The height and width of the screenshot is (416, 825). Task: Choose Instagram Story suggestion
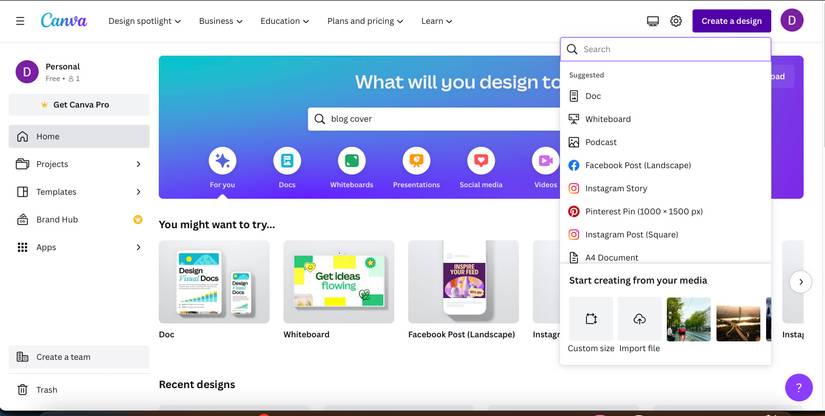pos(666,188)
